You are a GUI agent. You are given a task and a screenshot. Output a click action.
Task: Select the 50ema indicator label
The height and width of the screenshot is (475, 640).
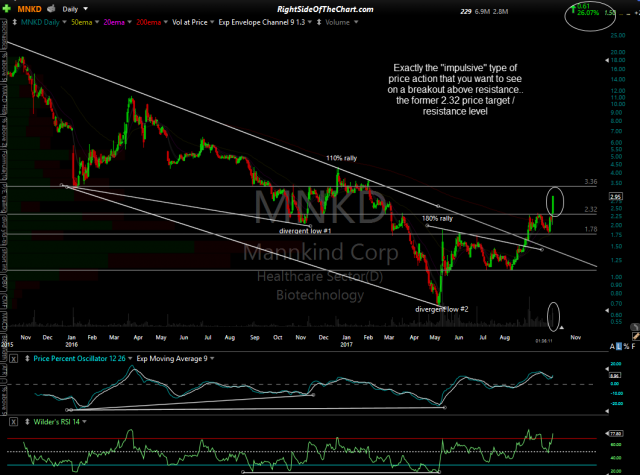click(x=82, y=22)
